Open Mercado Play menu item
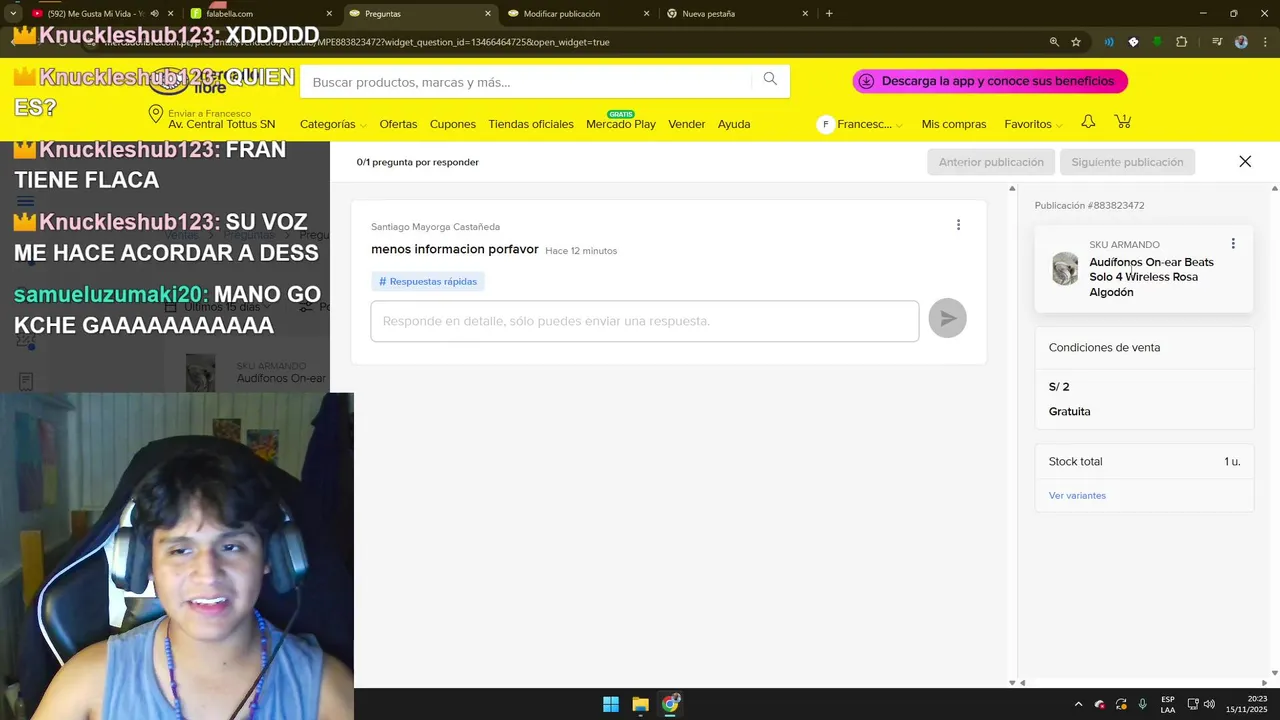The height and width of the screenshot is (720, 1280). [621, 124]
